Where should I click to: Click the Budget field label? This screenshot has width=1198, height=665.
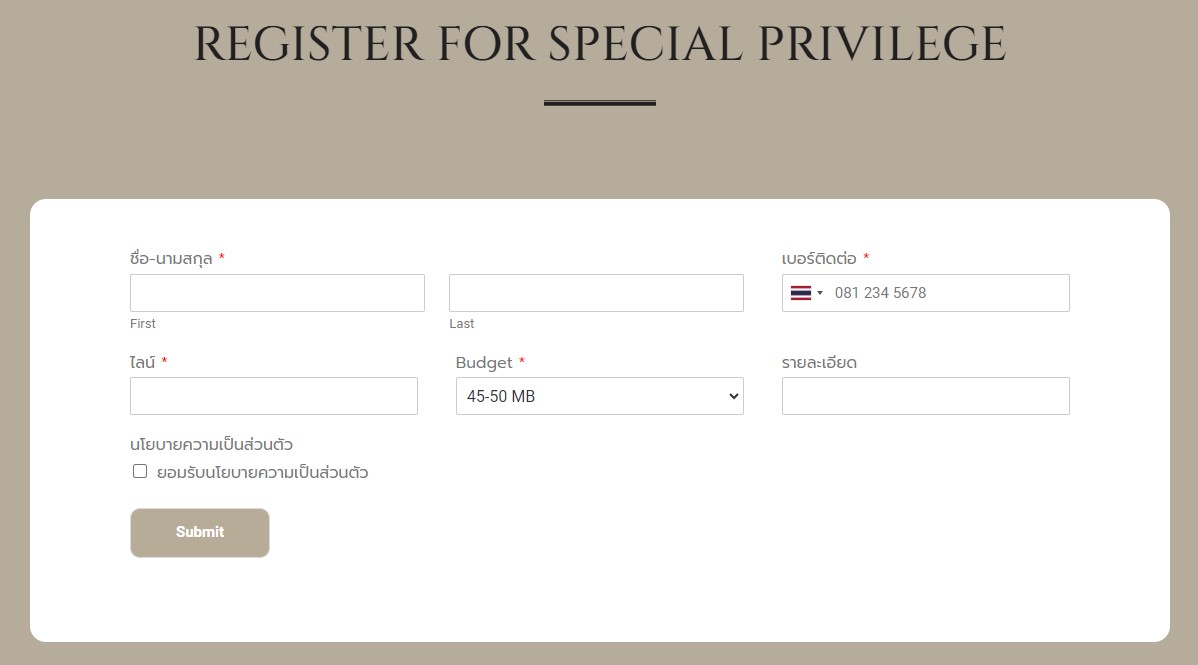pos(484,362)
